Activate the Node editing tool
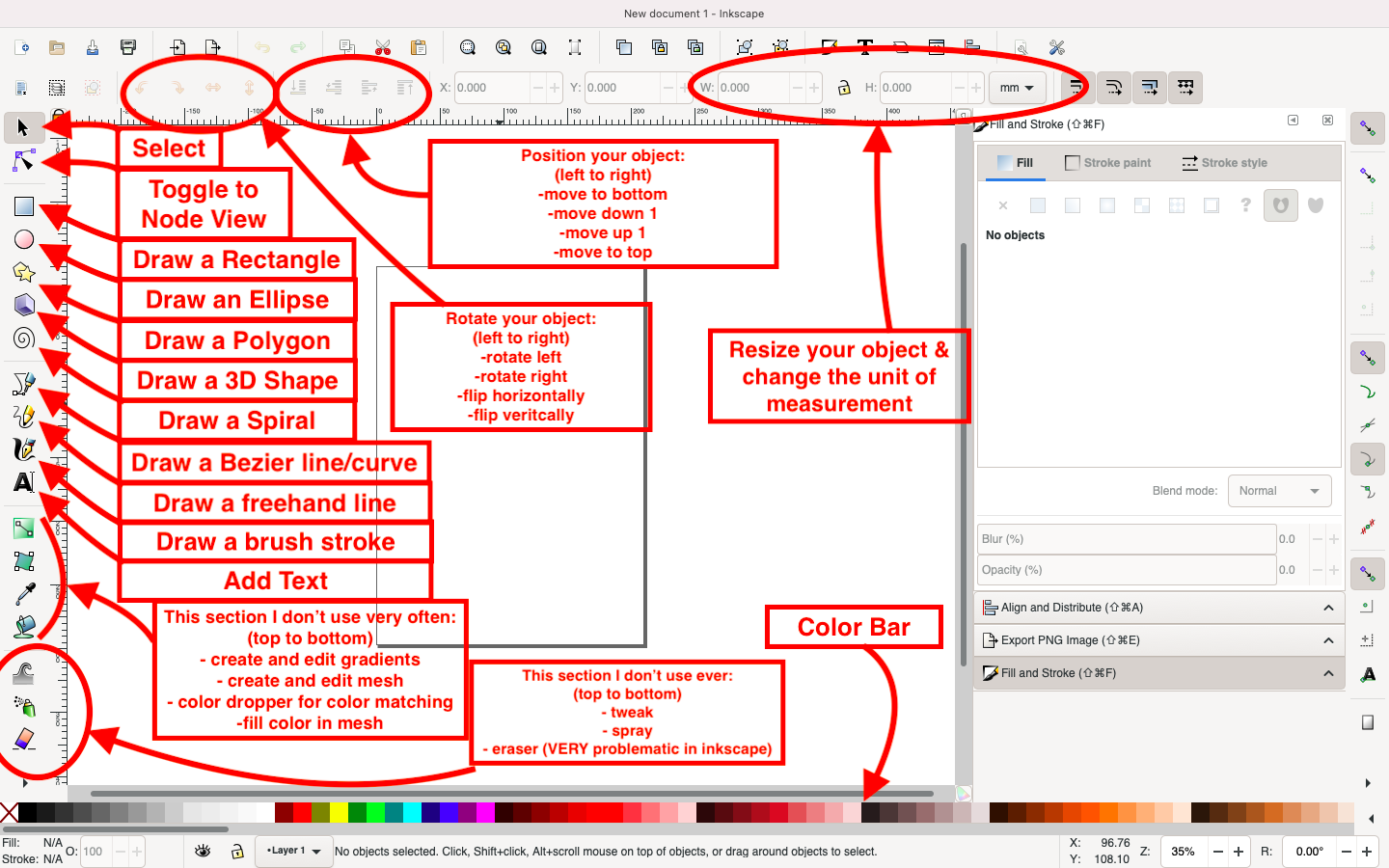 (x=23, y=161)
